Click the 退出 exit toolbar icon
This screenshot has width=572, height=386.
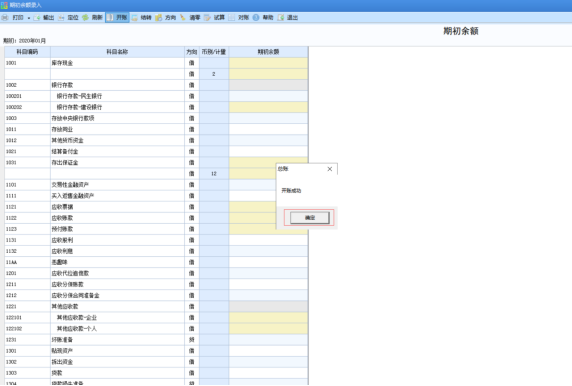click(281, 18)
